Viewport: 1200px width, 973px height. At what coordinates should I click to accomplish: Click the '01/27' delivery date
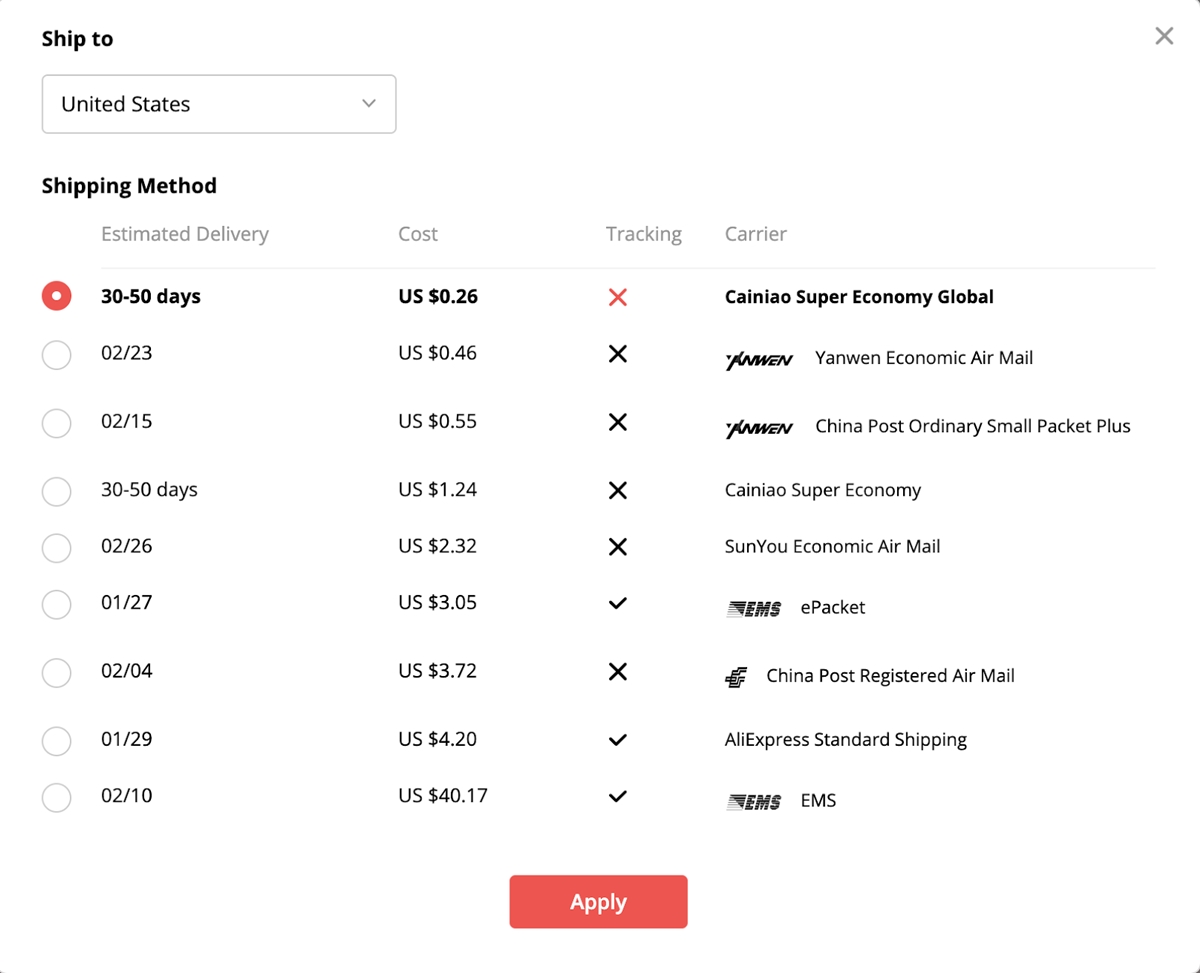(127, 602)
